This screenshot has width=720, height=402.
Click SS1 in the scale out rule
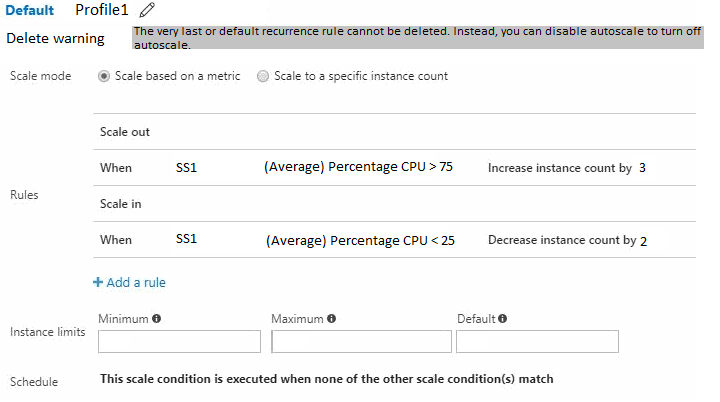(186, 168)
